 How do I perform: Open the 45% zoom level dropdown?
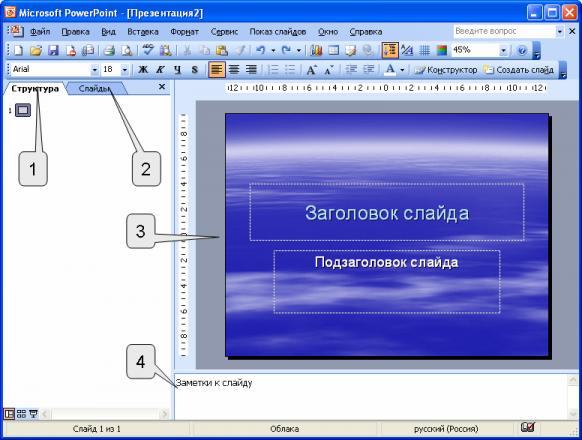click(x=503, y=50)
